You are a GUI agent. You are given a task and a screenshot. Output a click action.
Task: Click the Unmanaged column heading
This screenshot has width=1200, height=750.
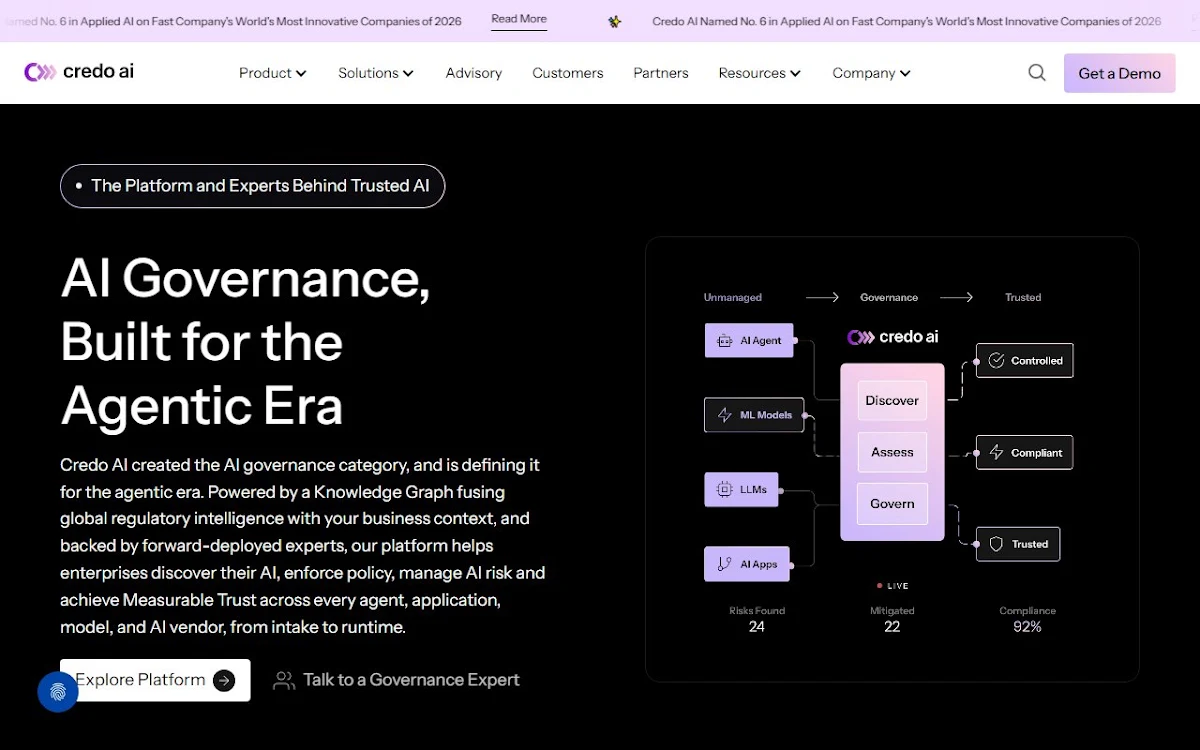(x=733, y=297)
